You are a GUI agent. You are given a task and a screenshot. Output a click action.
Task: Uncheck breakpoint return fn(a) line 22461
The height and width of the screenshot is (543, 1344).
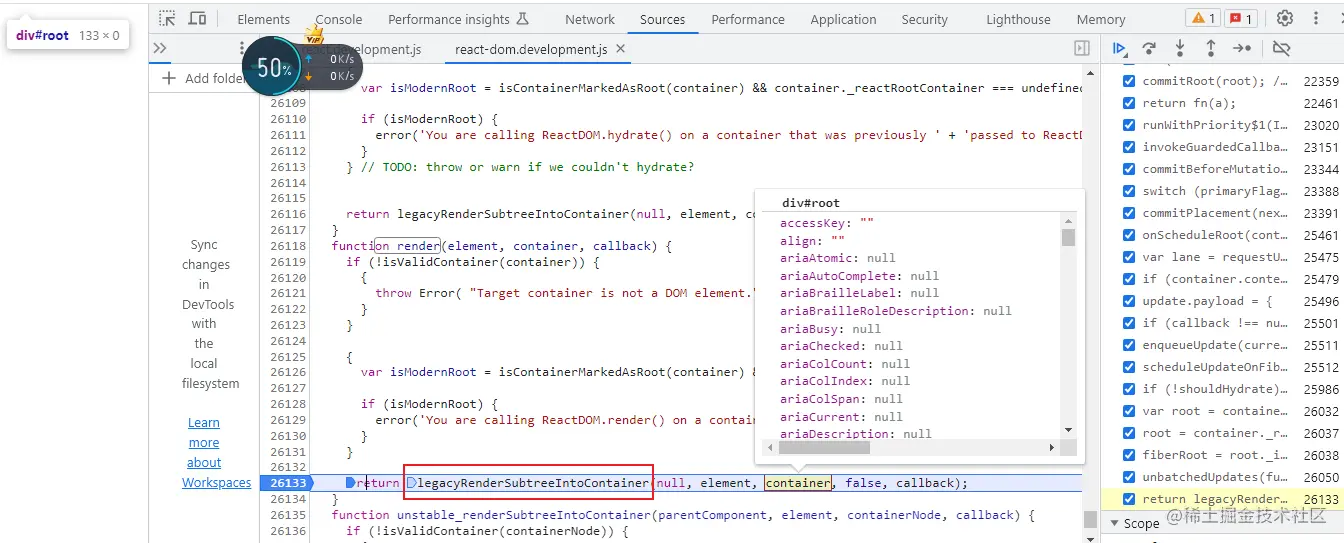point(1129,103)
